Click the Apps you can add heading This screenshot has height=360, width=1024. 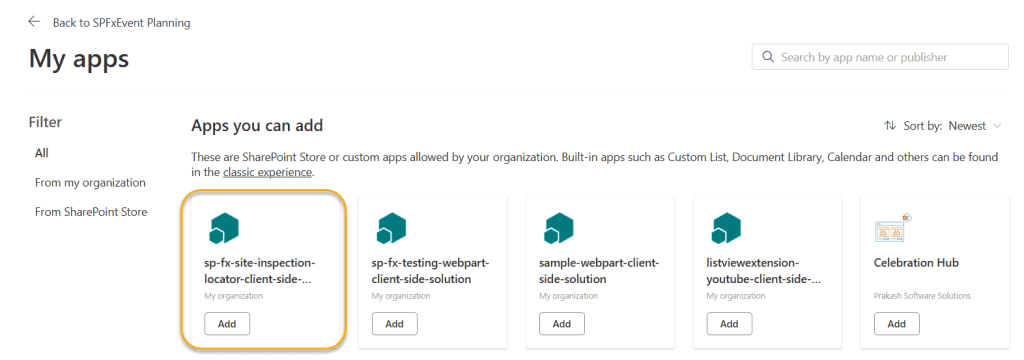[257, 125]
